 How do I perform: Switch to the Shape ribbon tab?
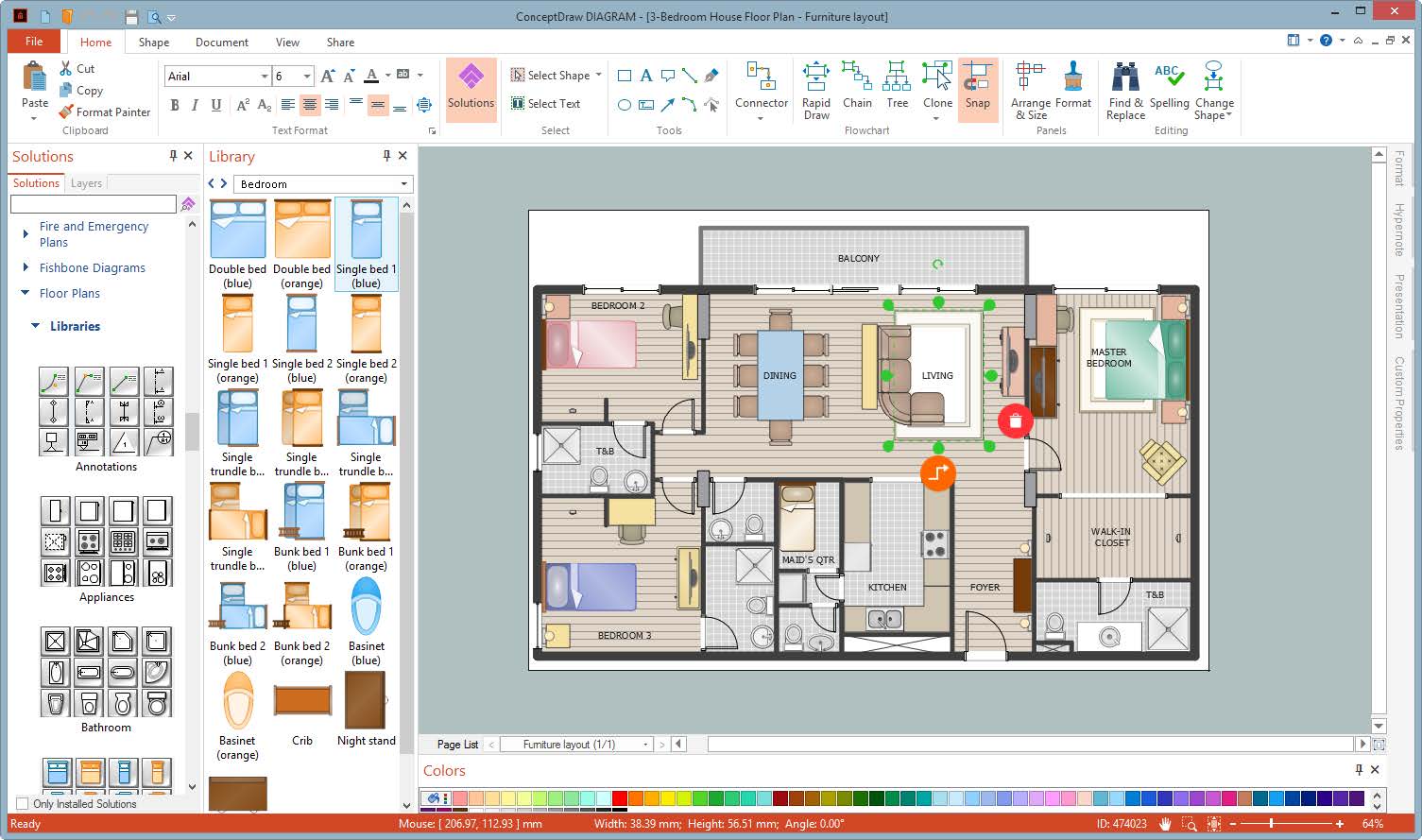[x=153, y=42]
